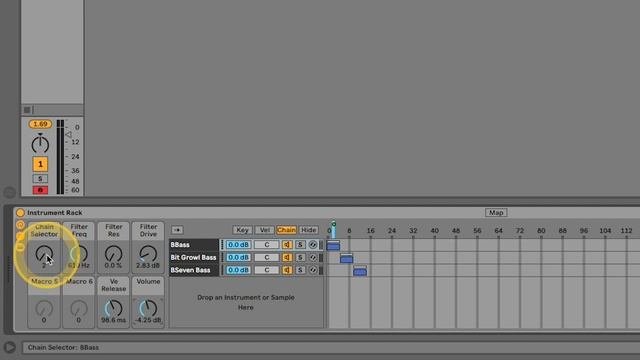
Task: Click the chain selector marker on the zone ruler
Action: click(x=333, y=230)
